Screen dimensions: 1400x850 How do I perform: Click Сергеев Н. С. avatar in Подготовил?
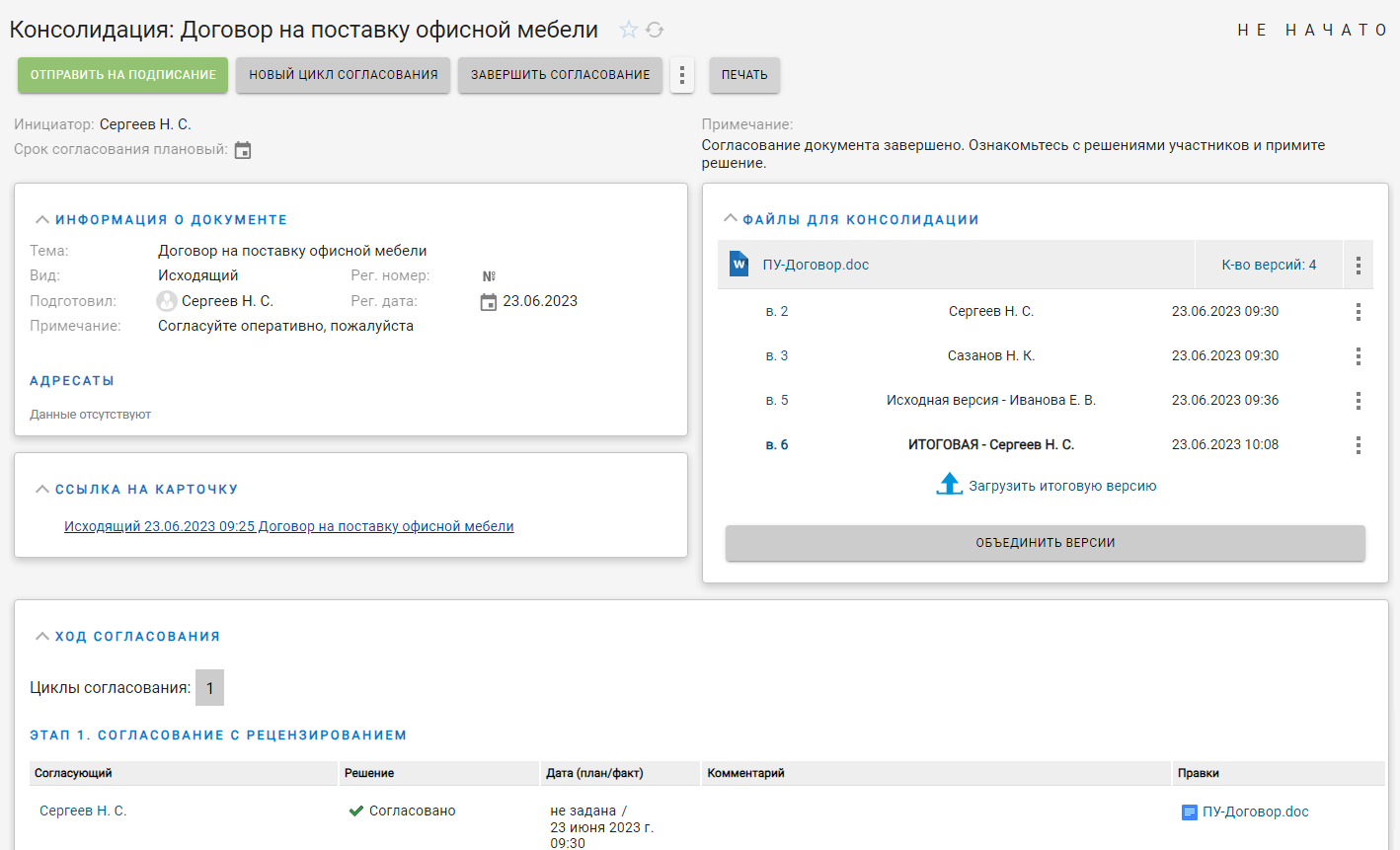click(167, 301)
